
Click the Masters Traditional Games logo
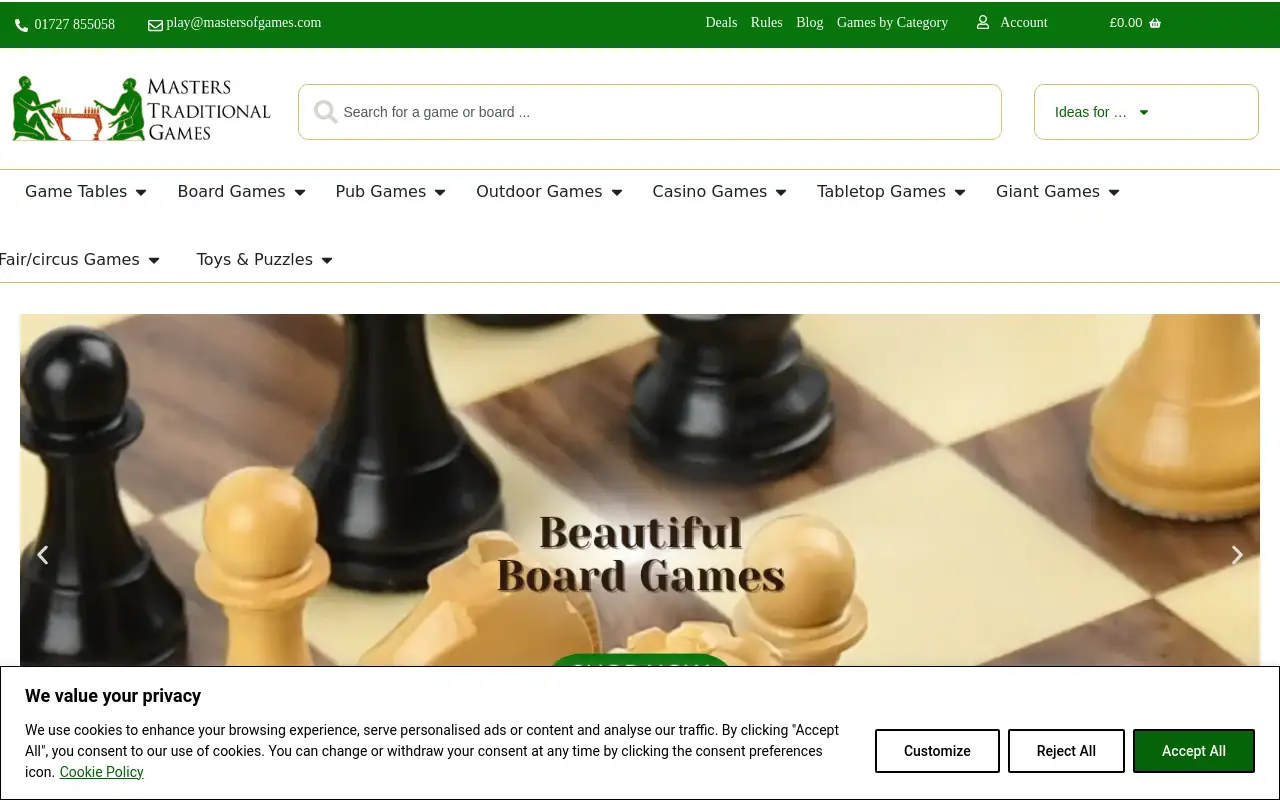click(x=141, y=109)
